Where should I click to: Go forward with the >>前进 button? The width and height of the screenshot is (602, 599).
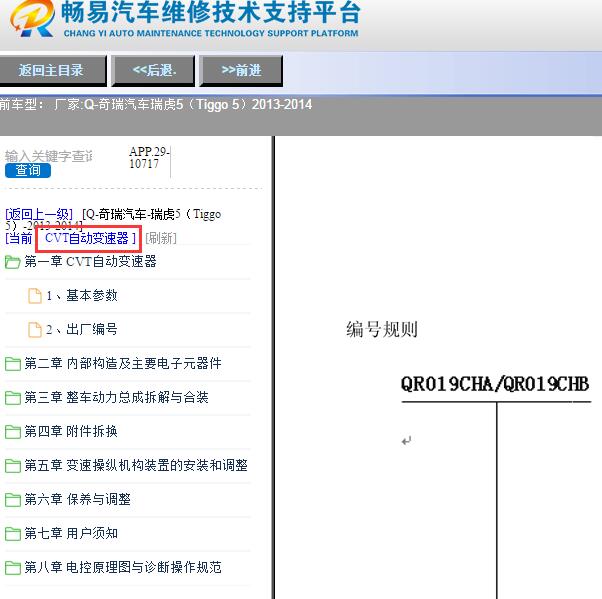[x=241, y=70]
